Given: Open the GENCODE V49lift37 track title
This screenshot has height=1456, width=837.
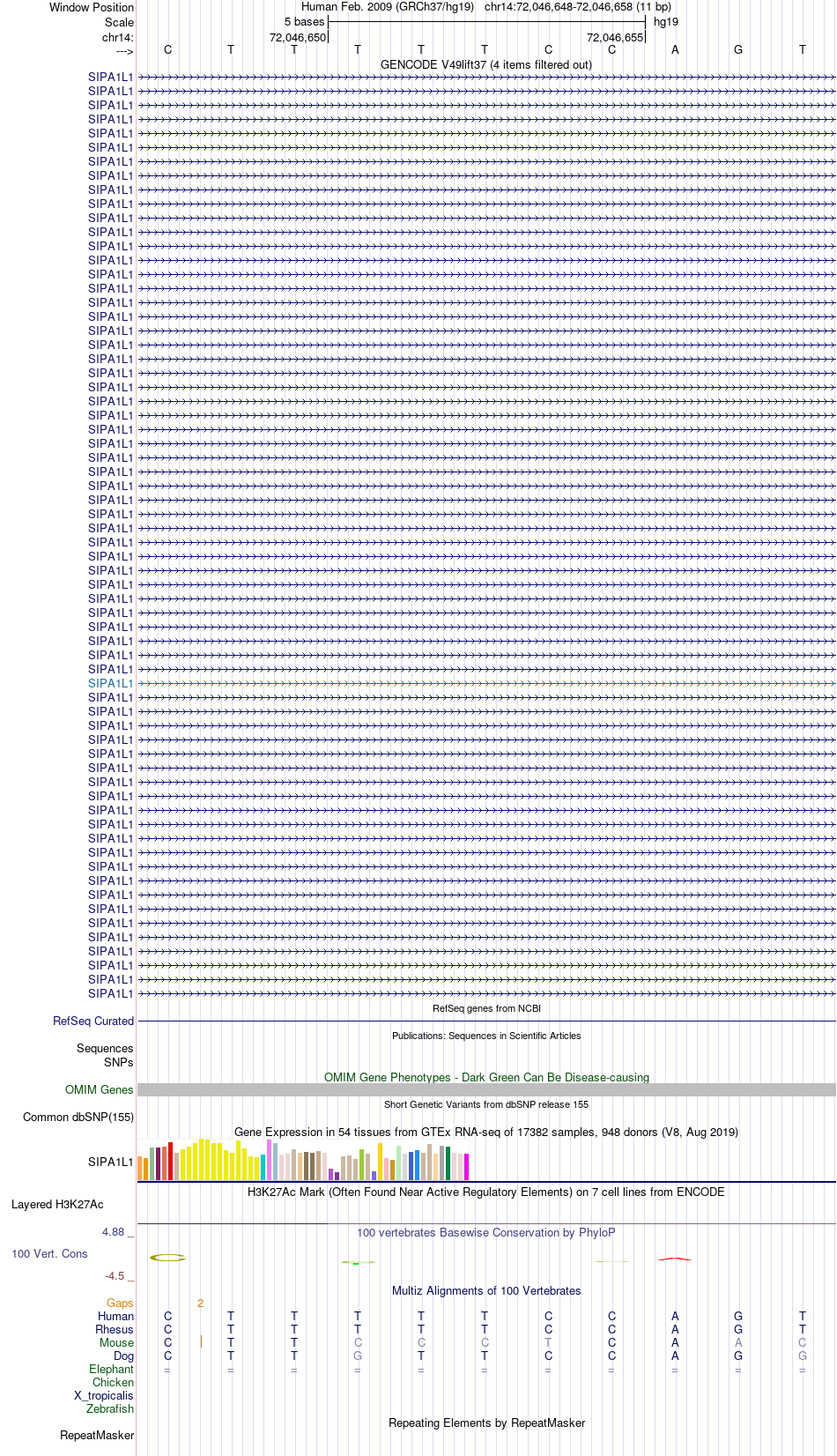Looking at the screenshot, I should pyautogui.click(x=486, y=65).
